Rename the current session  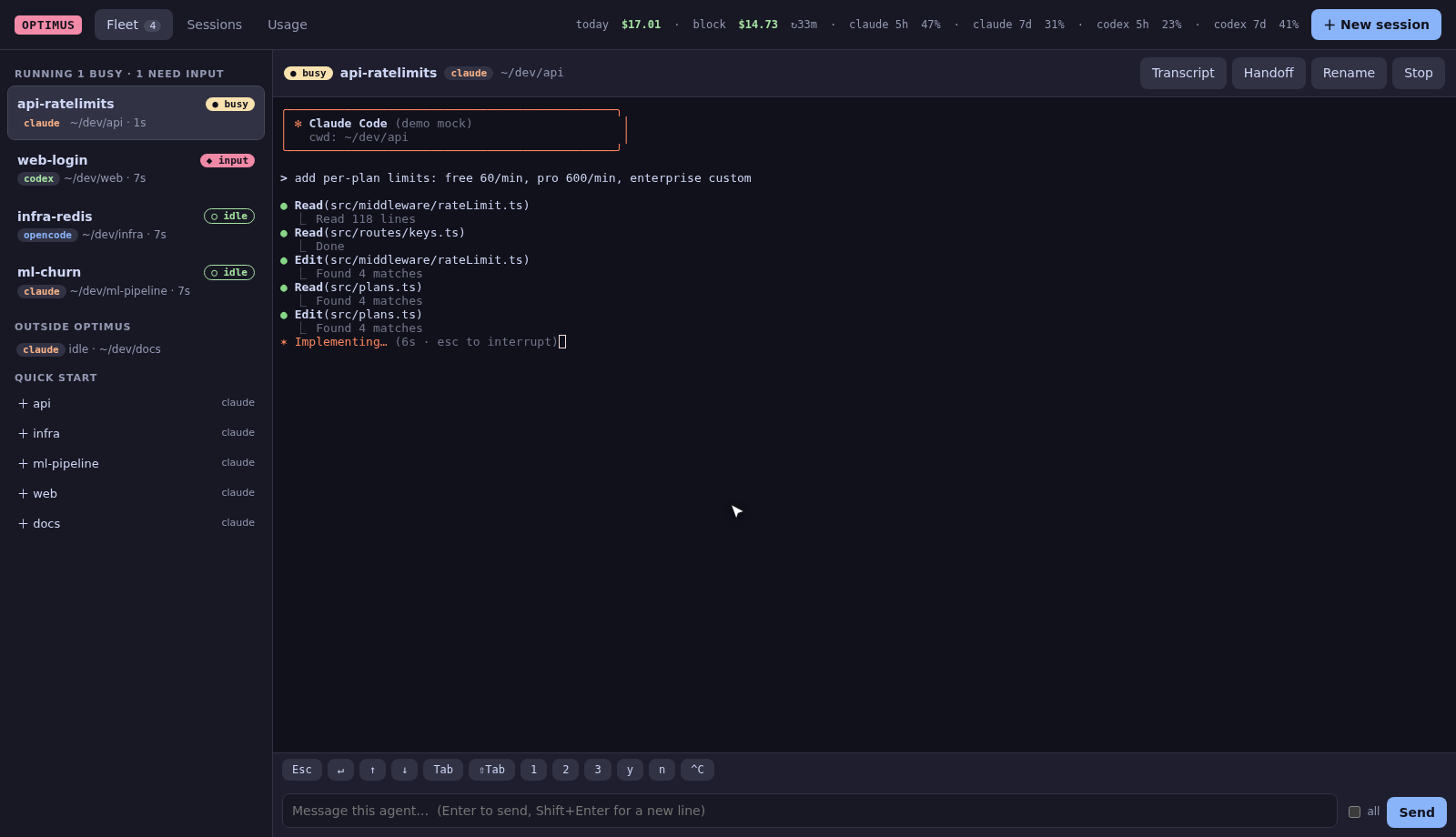click(x=1349, y=73)
